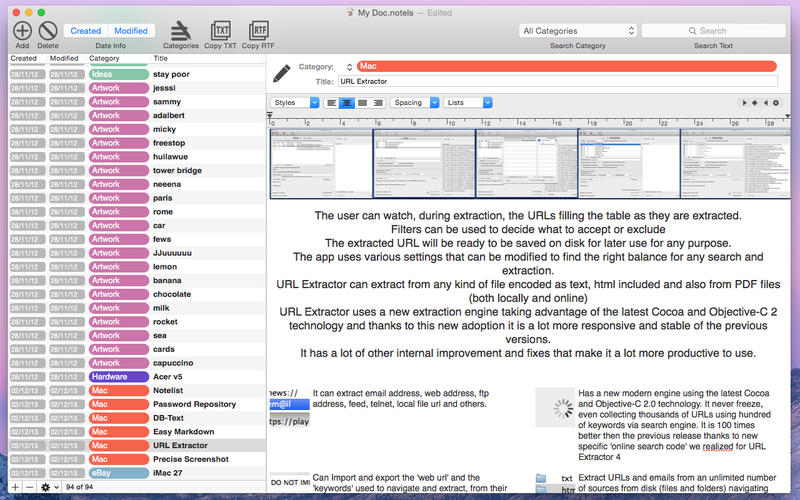Select left text alignment
Viewport: 800px width, 500px height.
(x=332, y=103)
